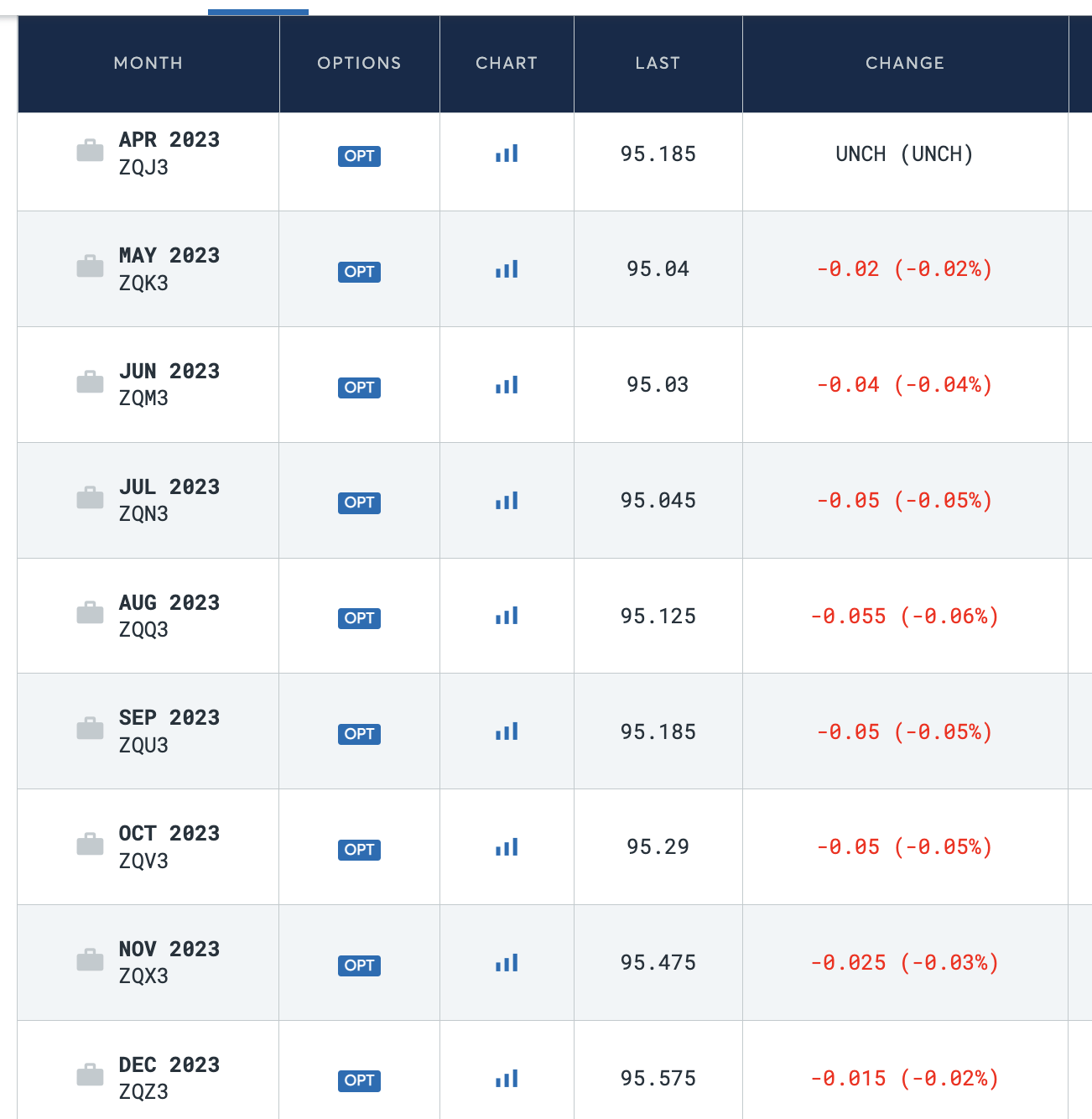This screenshot has height=1119, width=1092.
Task: Click the OPT button for DEC 2023
Action: pyautogui.click(x=359, y=1080)
